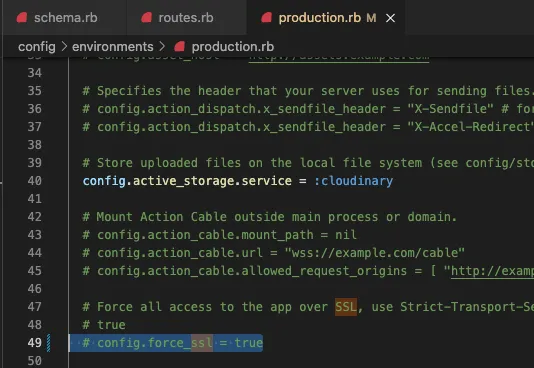Click the Ruby icon in the breadcrumb
Screen dimensions: 534x368
coord(179,47)
